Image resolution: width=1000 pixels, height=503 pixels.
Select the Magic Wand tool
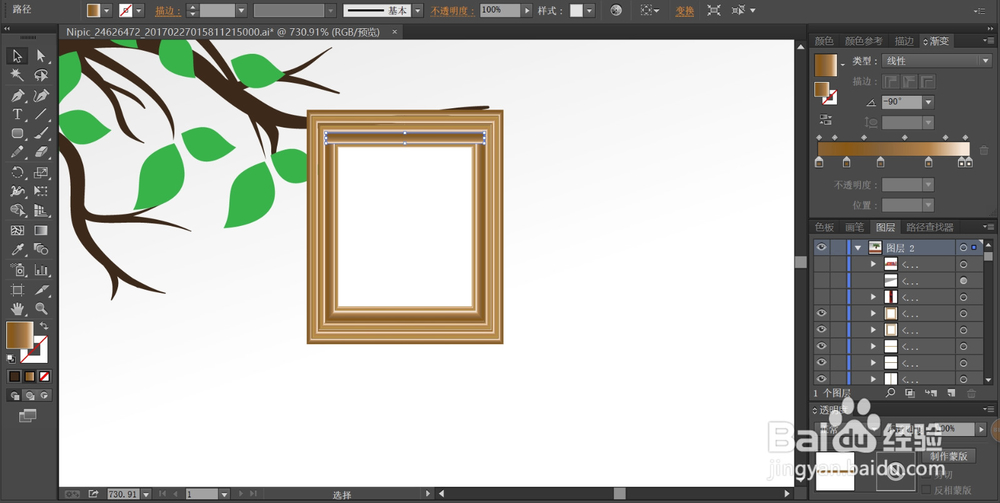[17, 75]
